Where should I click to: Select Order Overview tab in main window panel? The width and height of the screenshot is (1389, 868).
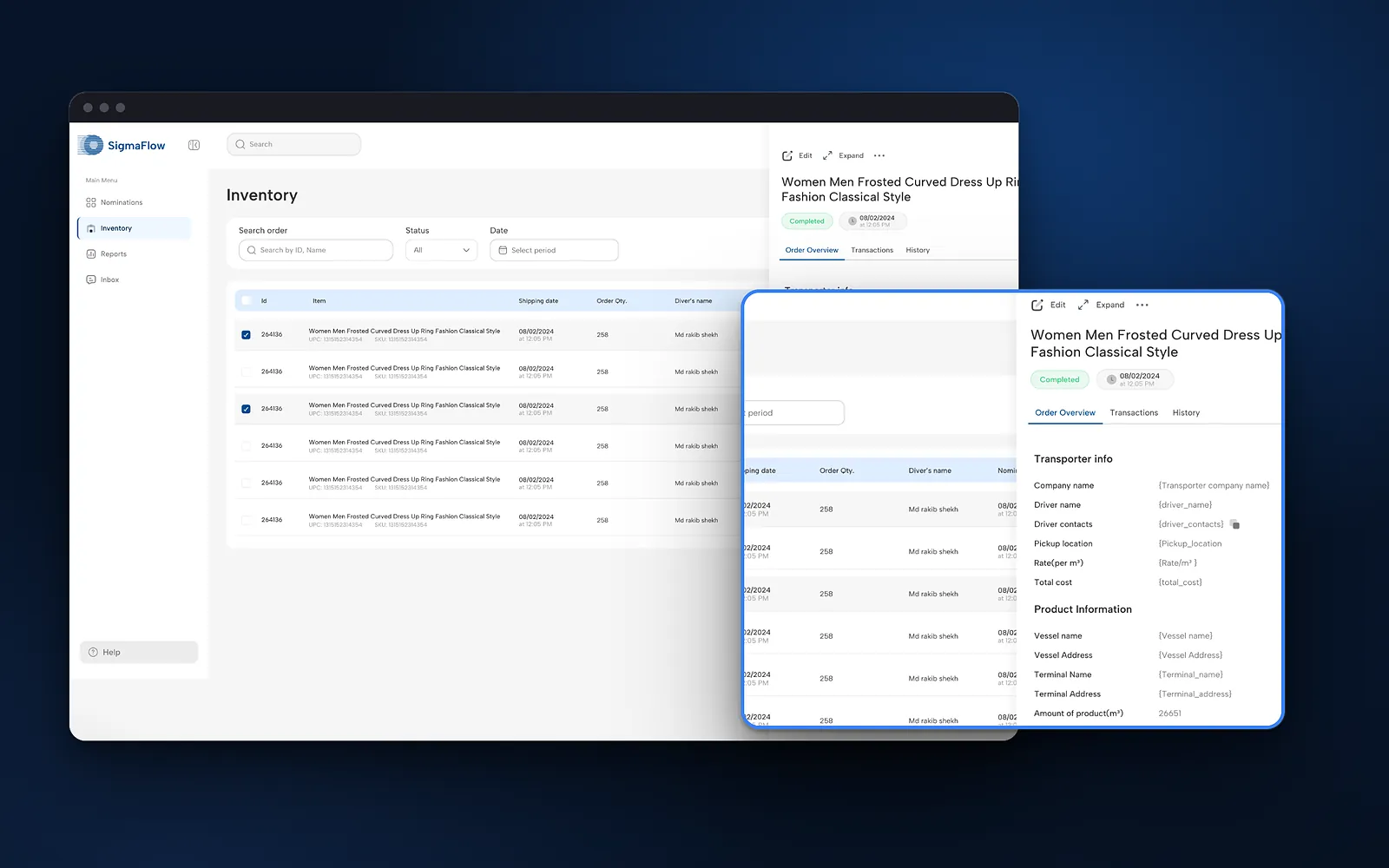pyautogui.click(x=812, y=250)
